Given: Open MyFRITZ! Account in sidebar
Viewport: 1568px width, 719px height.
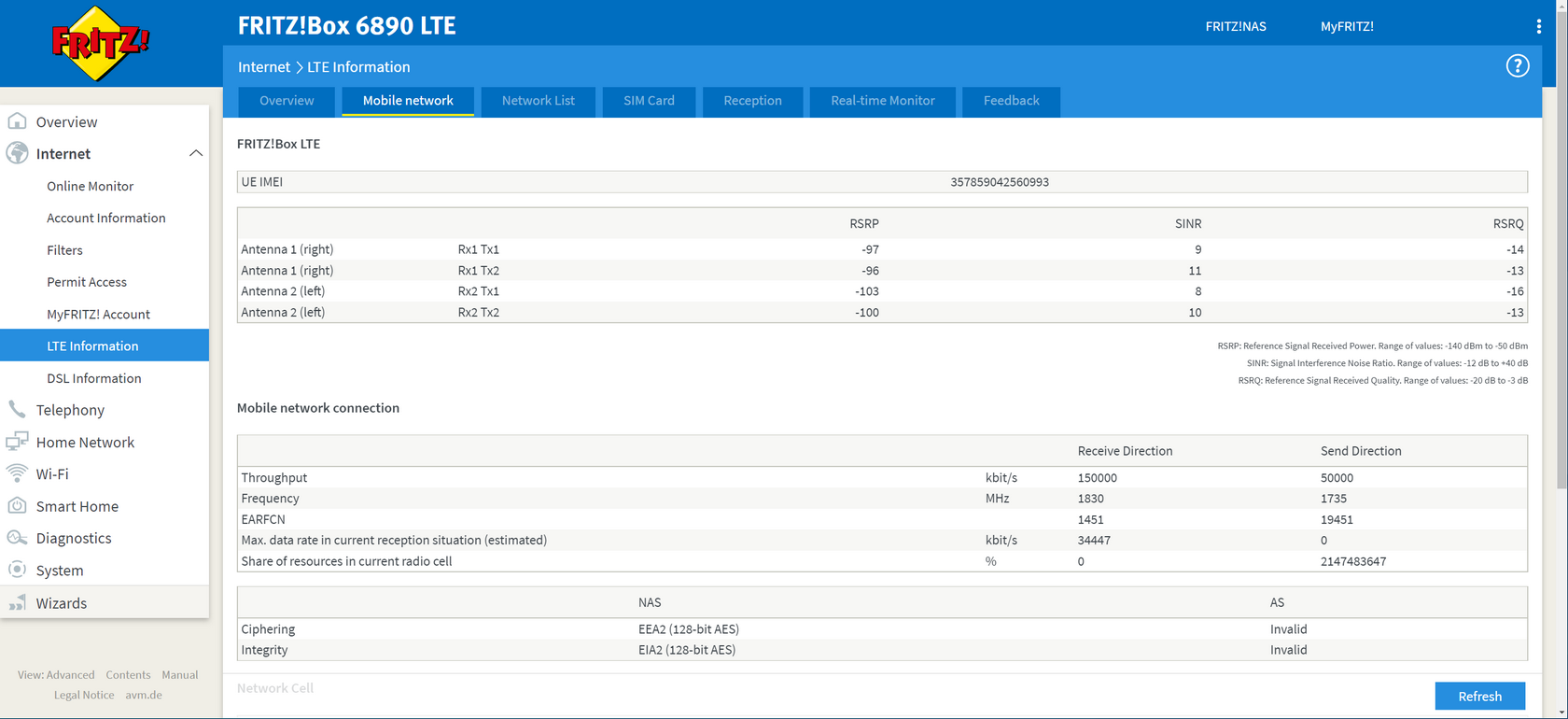Looking at the screenshot, I should [98, 315].
